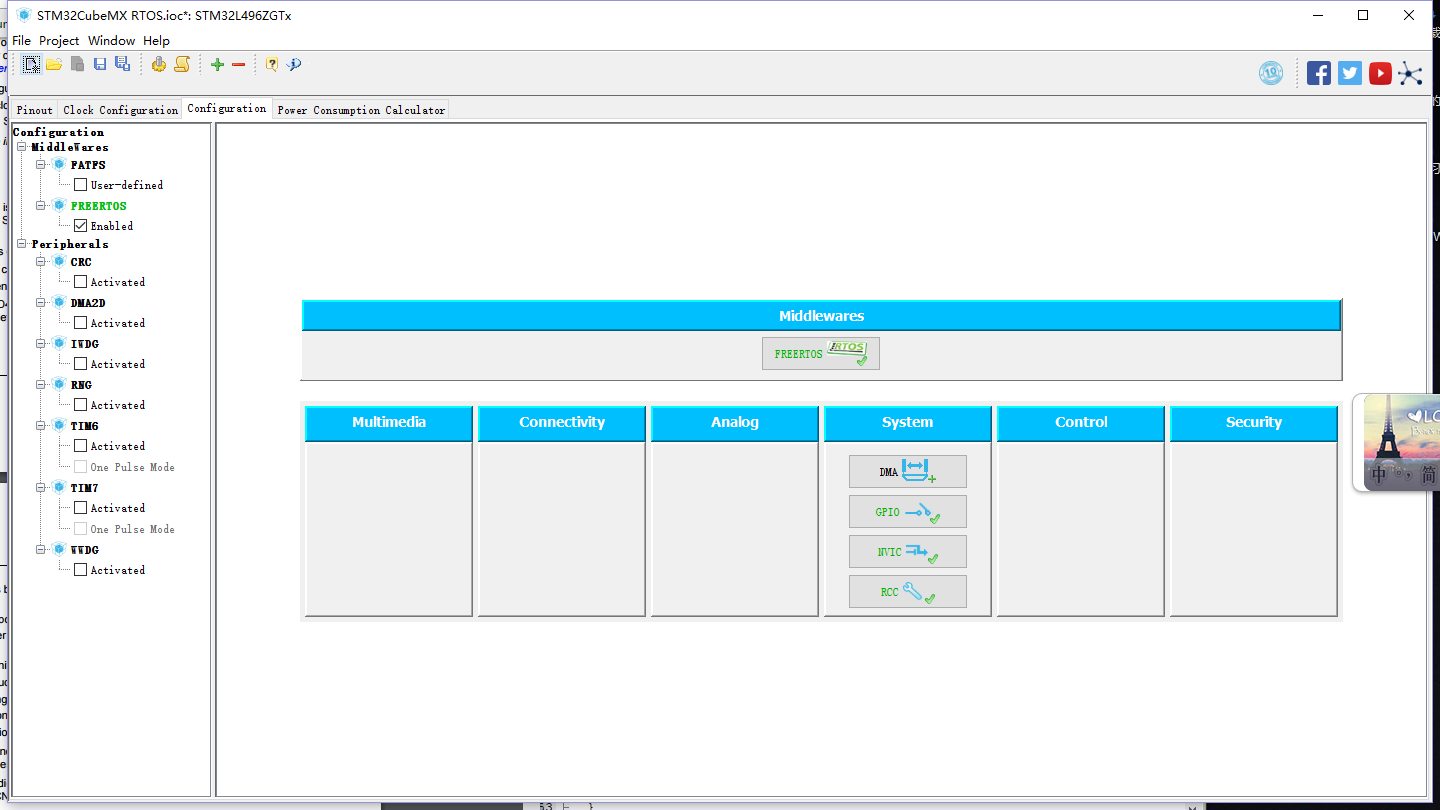Click the Save Project As icon
1440x810 pixels.
point(122,64)
